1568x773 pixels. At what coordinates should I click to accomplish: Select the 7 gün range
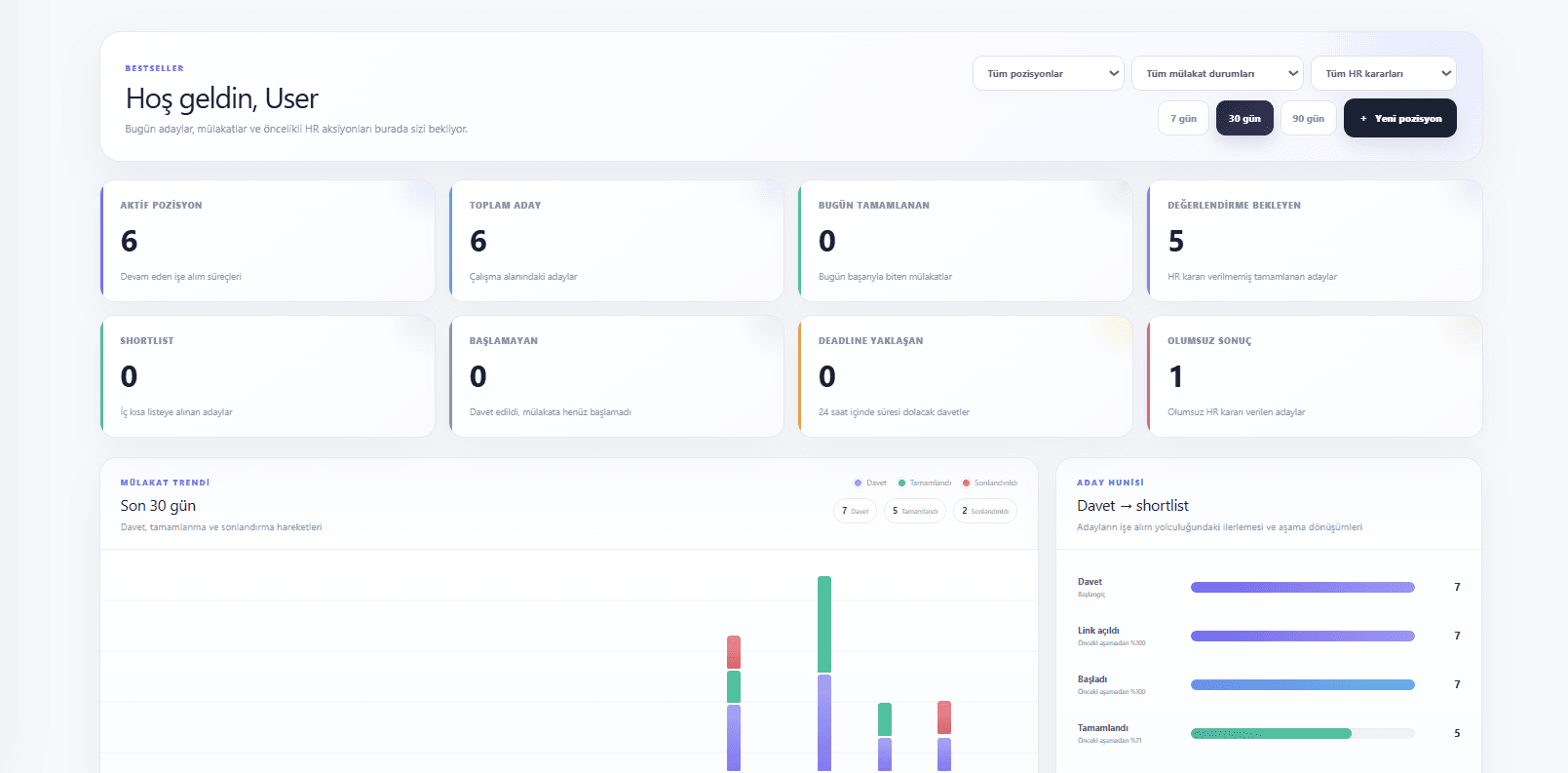point(1183,118)
